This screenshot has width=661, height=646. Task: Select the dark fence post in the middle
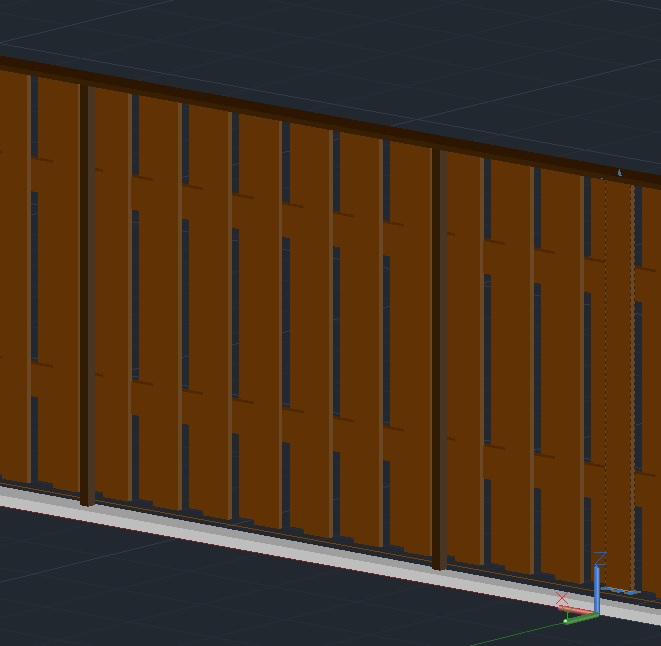(x=439, y=359)
